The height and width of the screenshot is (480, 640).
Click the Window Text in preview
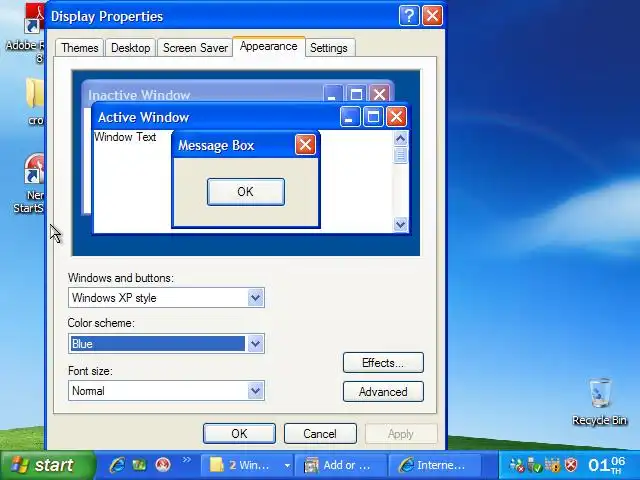pos(125,137)
